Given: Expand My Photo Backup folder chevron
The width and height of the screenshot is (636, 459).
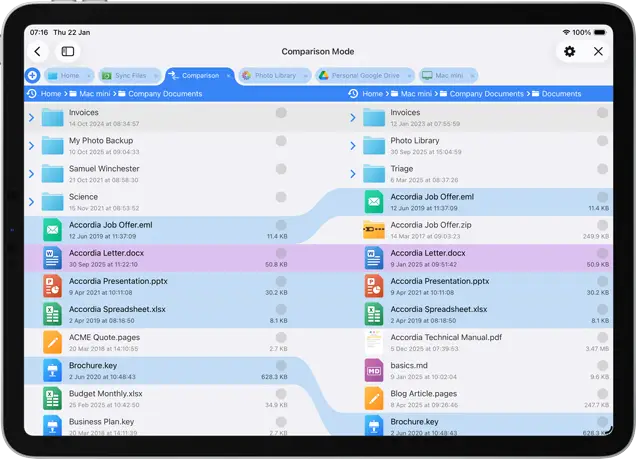Looking at the screenshot, I should click(x=31, y=146).
